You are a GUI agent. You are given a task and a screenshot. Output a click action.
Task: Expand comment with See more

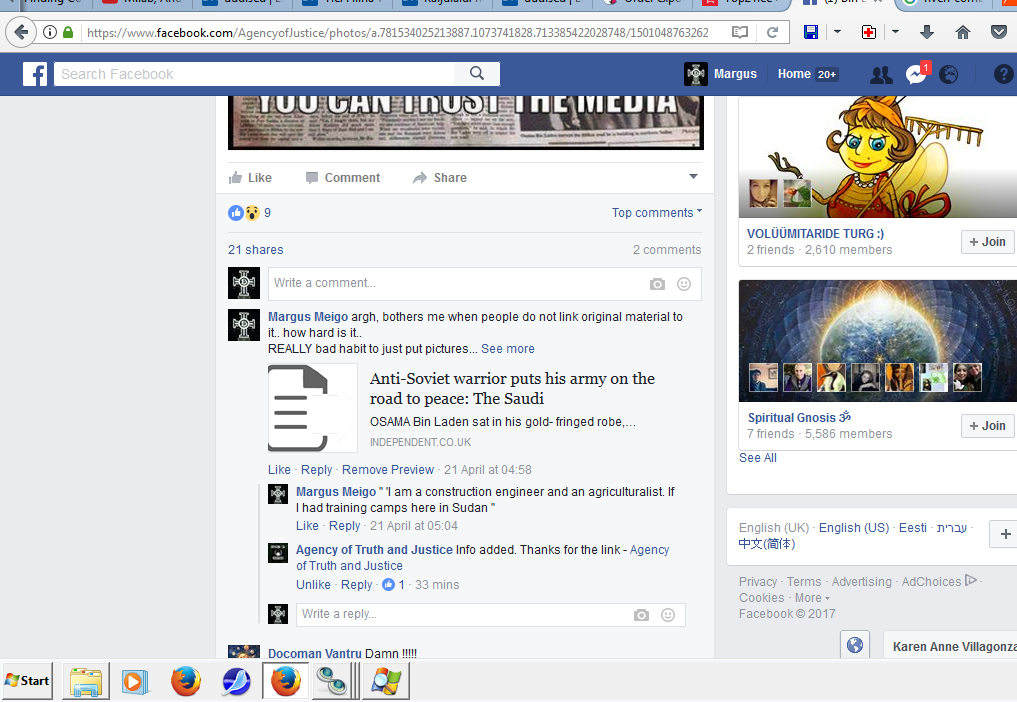pos(508,349)
